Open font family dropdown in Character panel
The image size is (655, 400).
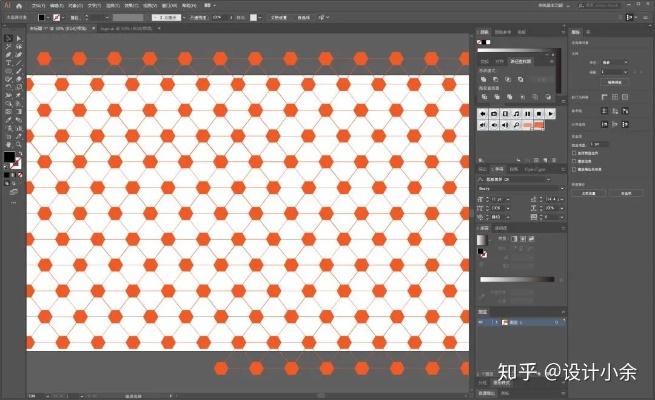(x=548, y=179)
